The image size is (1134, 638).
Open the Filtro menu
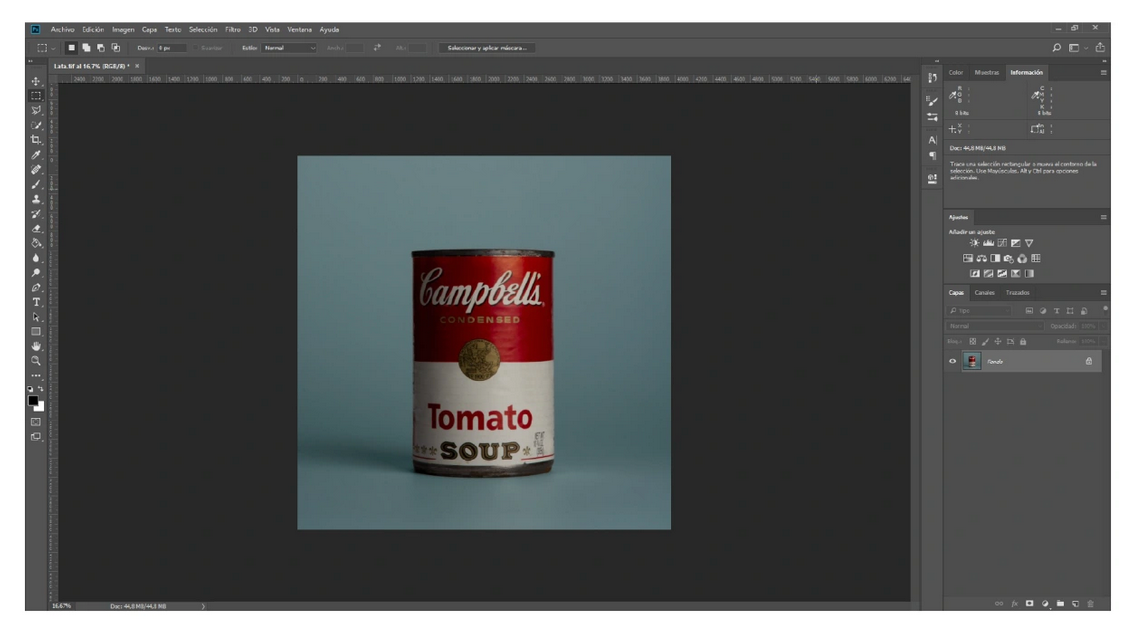point(233,30)
